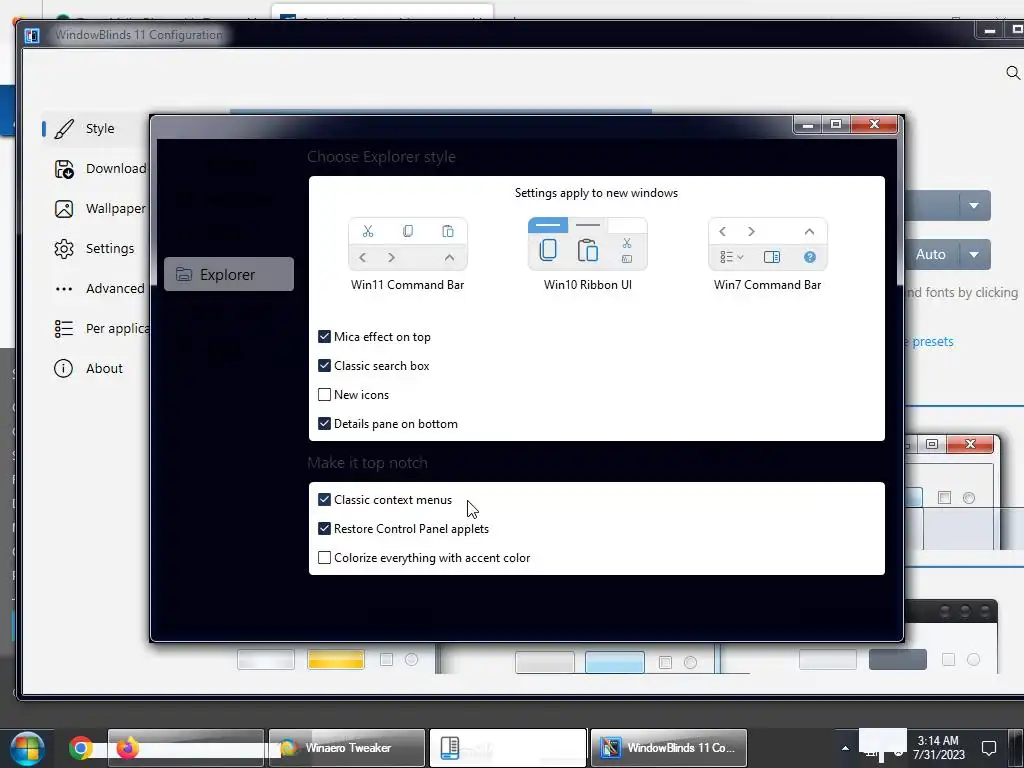This screenshot has height=768, width=1024.
Task: Click the Style paintbrush icon
Action: [64, 129]
